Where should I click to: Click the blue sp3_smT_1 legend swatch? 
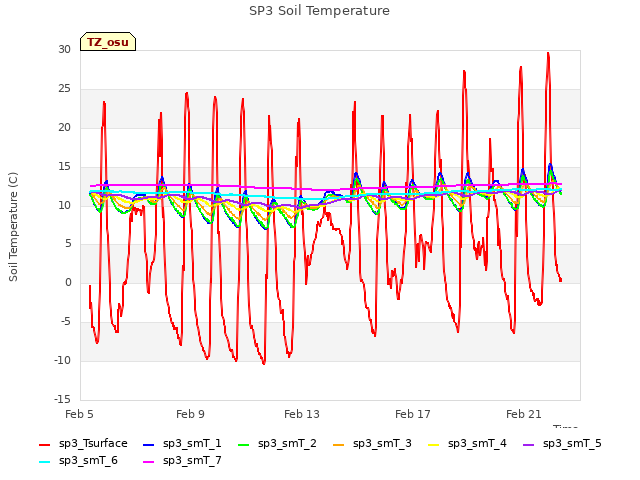click(149, 444)
